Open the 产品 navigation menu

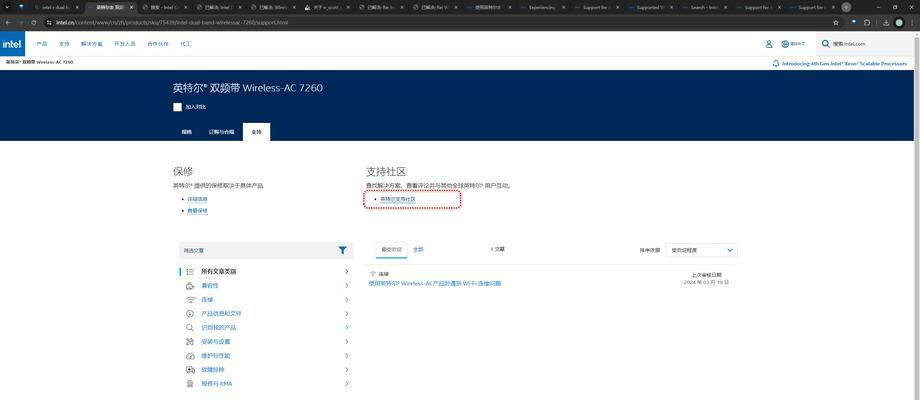point(42,44)
